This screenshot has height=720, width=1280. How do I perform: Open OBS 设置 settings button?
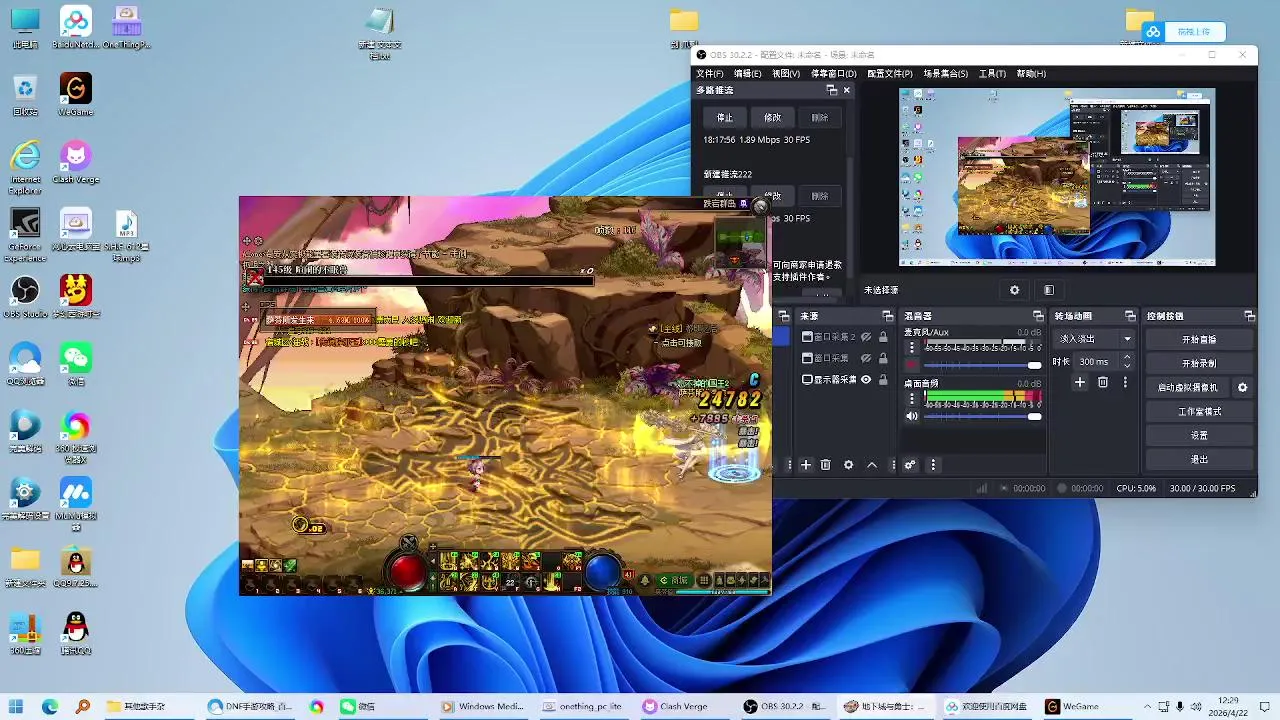pyautogui.click(x=1199, y=435)
